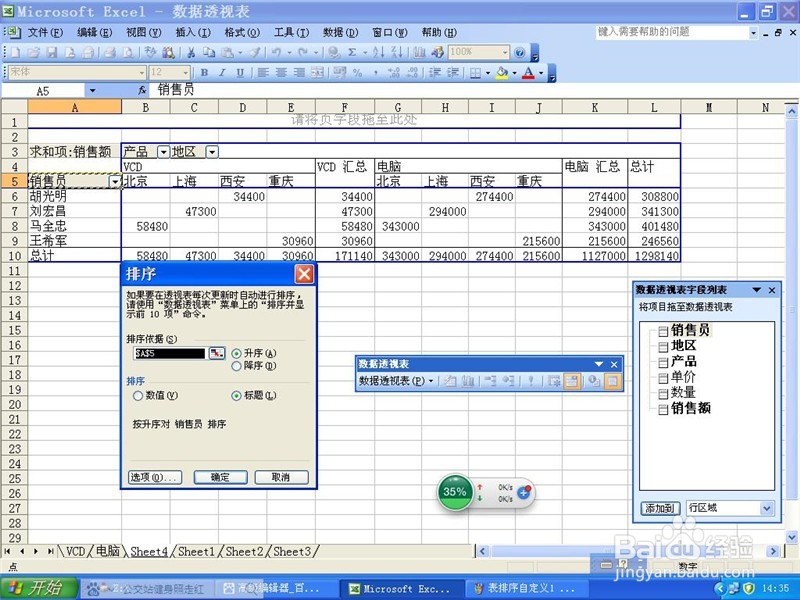
Task: Expand the 行区域 combo box in field list
Action: 766,508
